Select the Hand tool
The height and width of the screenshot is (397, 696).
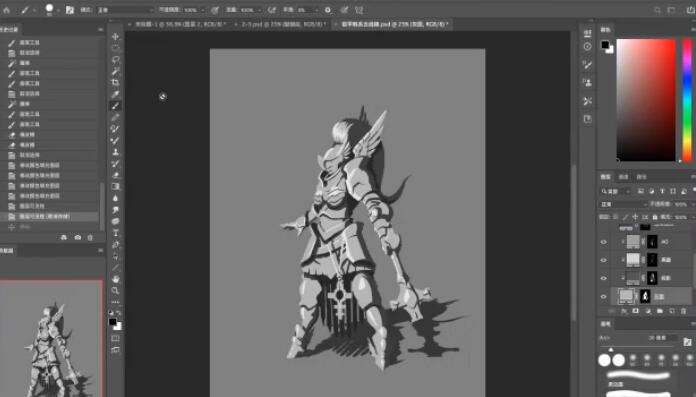point(115,279)
